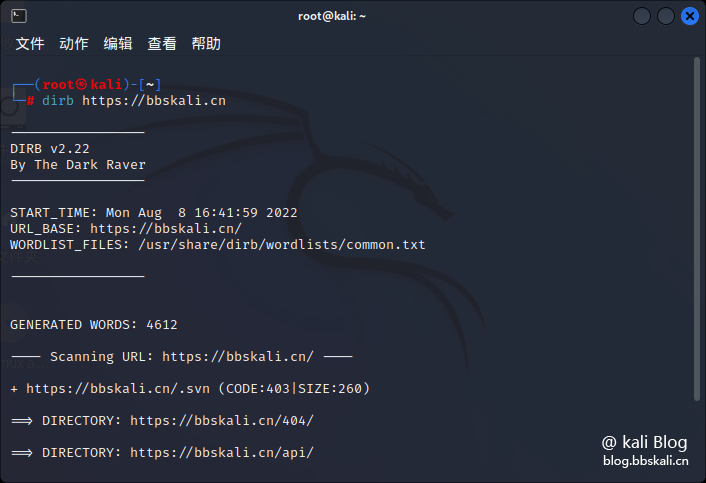
Task: Click the https://bbskali.cn/api/ directory link
Action: (222, 452)
